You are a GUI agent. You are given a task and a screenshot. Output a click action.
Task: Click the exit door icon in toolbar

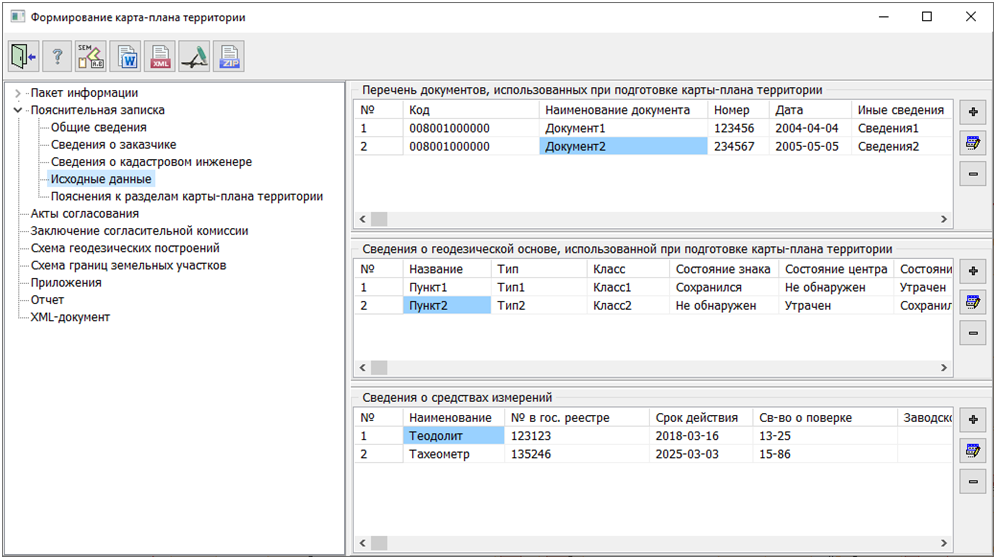tap(23, 56)
